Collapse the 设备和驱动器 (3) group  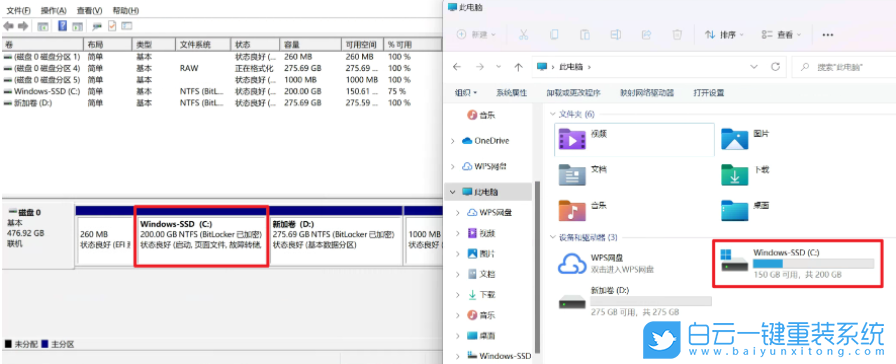pos(553,237)
